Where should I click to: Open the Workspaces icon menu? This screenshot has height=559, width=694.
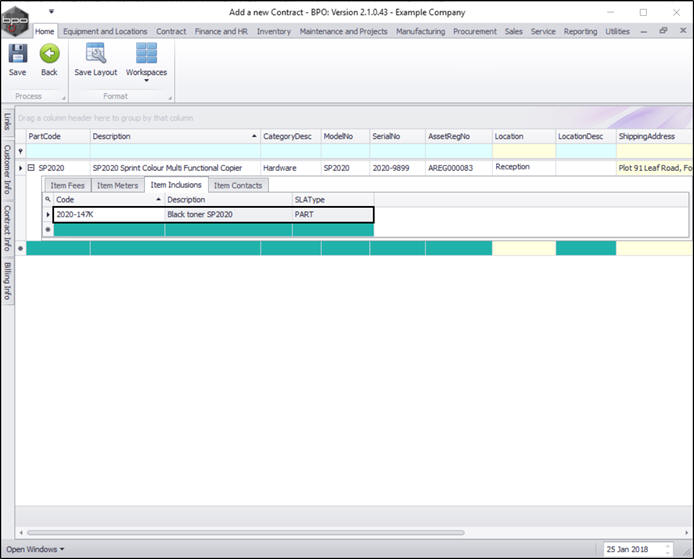(x=146, y=54)
